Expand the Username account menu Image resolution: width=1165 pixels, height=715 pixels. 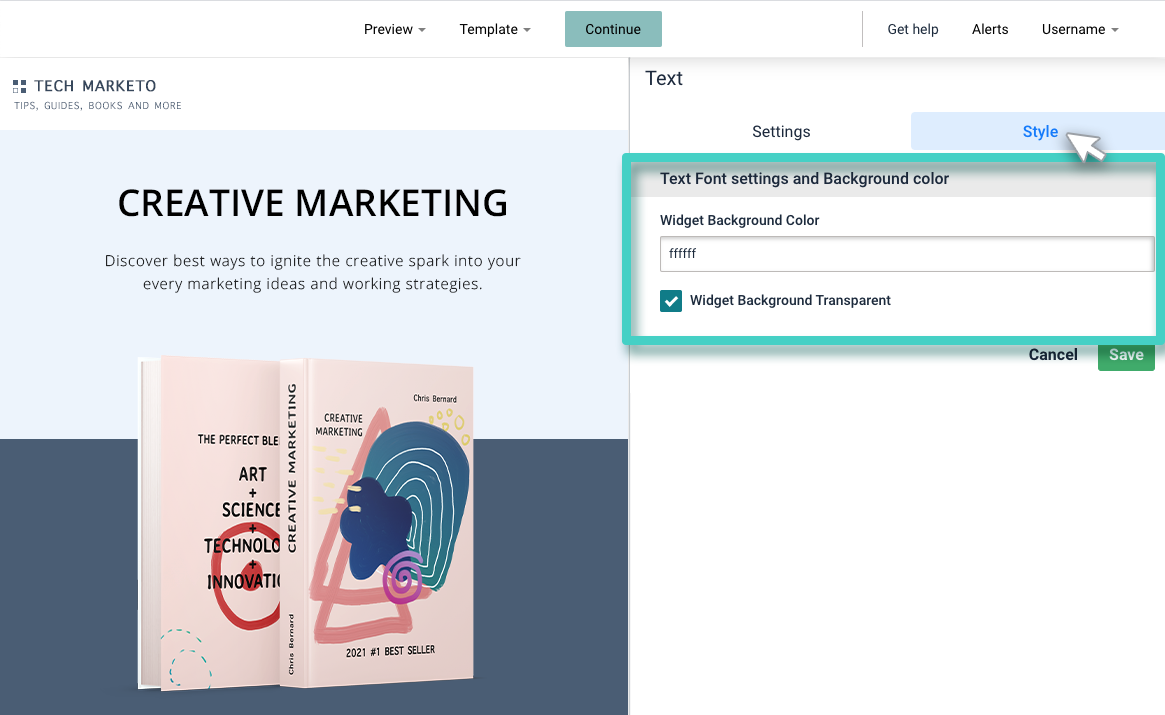point(1080,29)
